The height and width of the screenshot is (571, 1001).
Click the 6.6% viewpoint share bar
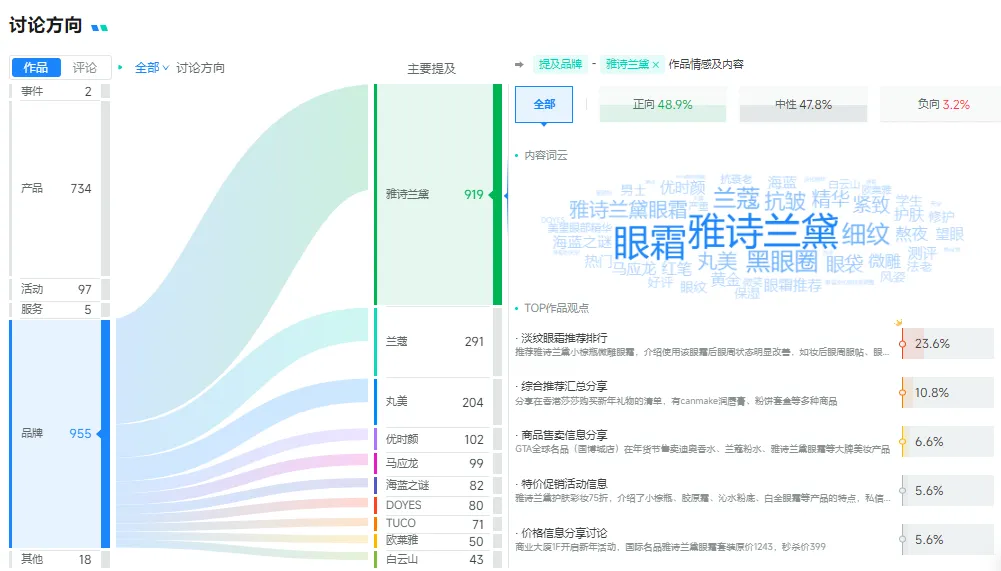coord(947,441)
